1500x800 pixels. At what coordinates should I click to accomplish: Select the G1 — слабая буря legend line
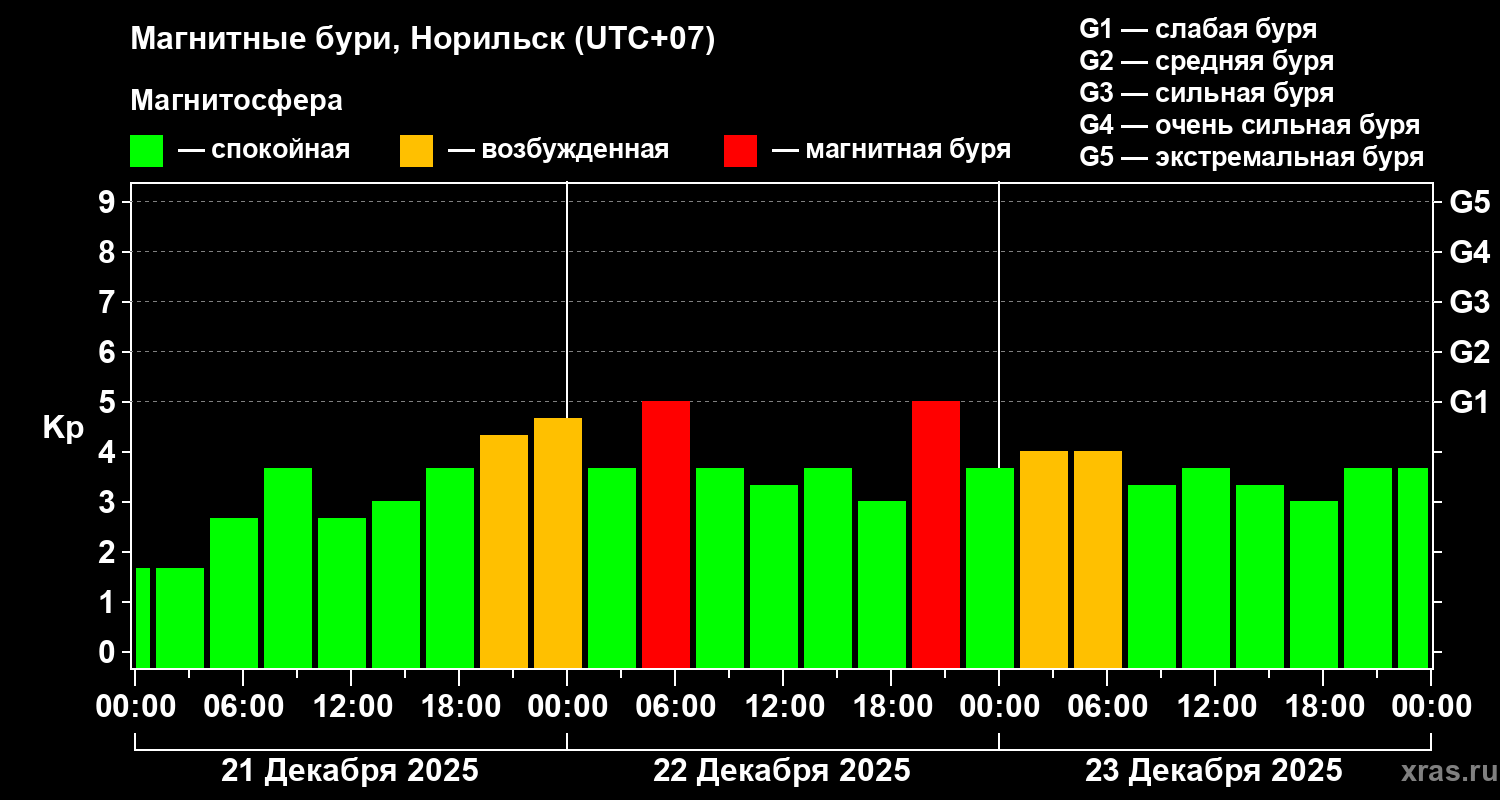point(1198,29)
